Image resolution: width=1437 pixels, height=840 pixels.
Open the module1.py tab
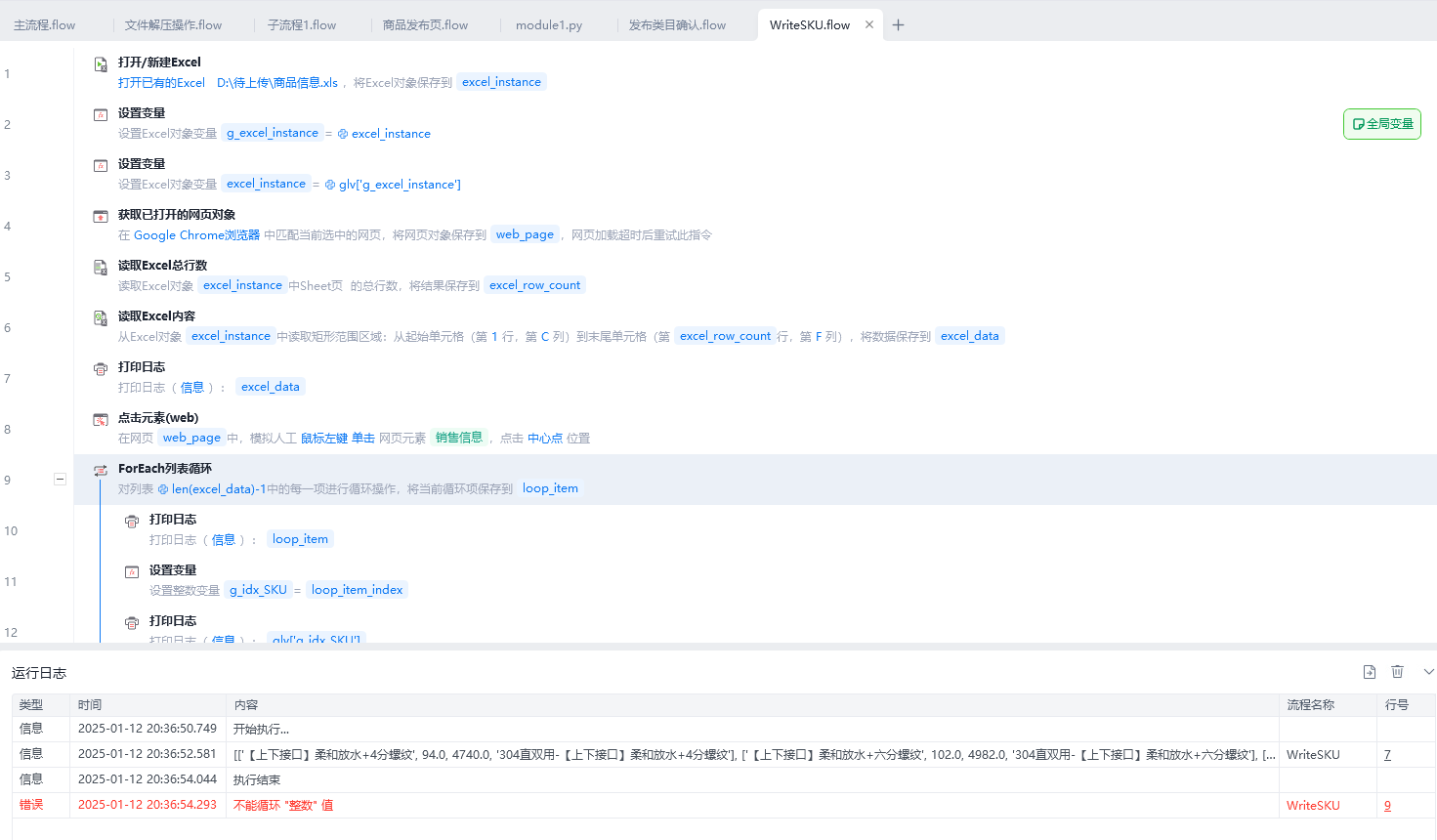pyautogui.click(x=548, y=25)
